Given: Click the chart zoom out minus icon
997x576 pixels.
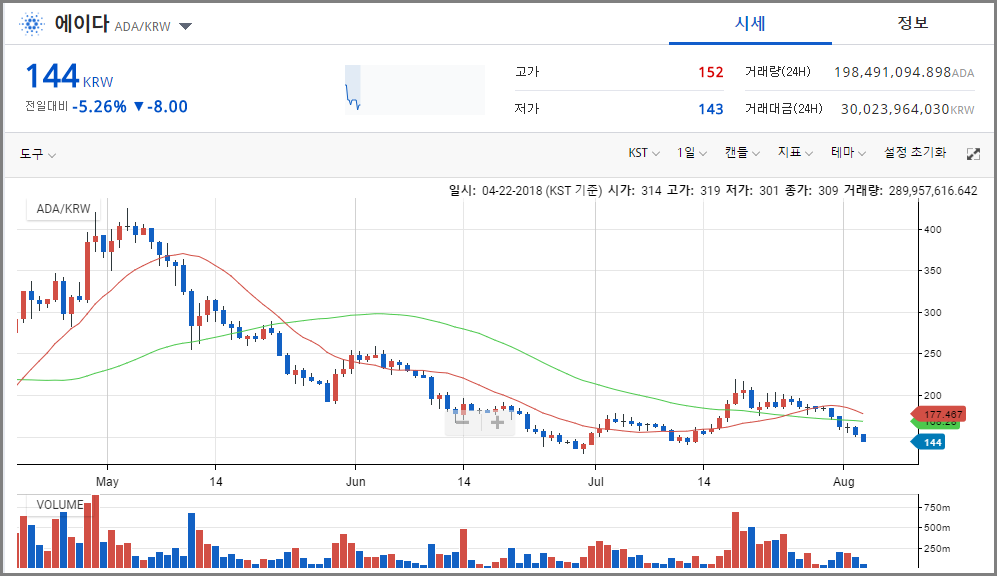Looking at the screenshot, I should pos(462,421).
